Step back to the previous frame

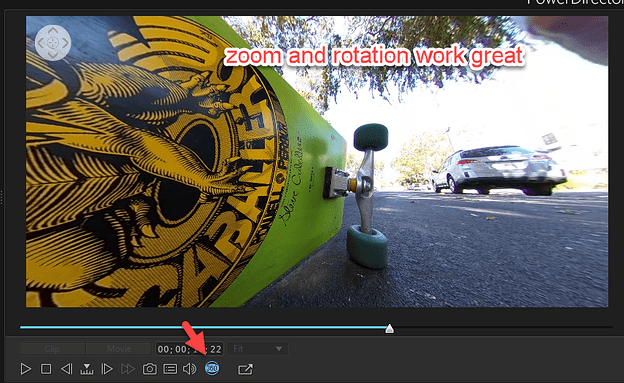(x=66, y=369)
